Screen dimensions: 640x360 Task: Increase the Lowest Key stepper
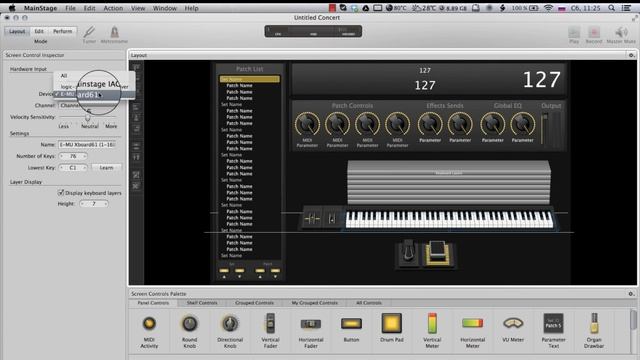84,167
